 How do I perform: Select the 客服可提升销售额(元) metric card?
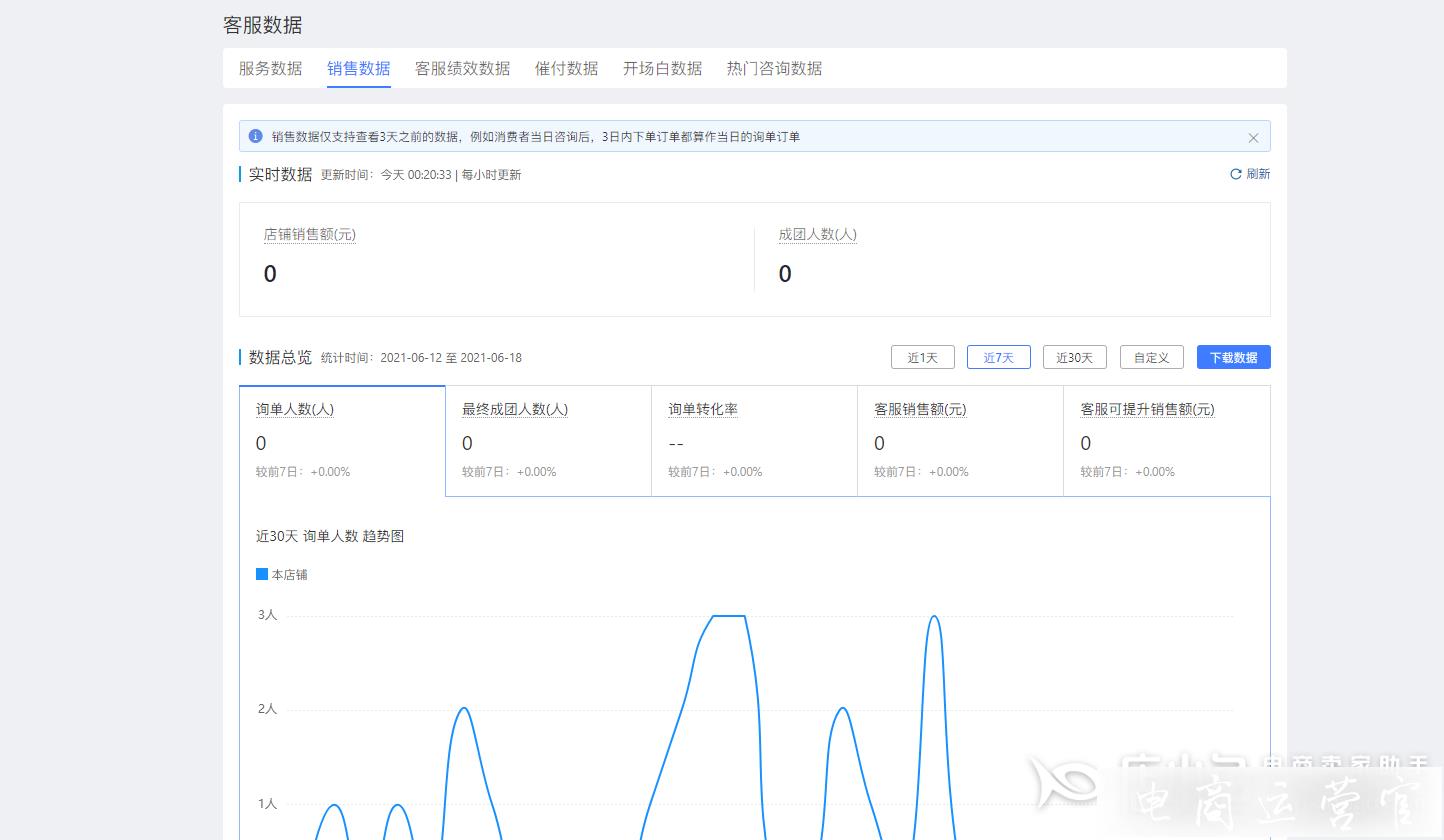coord(1167,441)
